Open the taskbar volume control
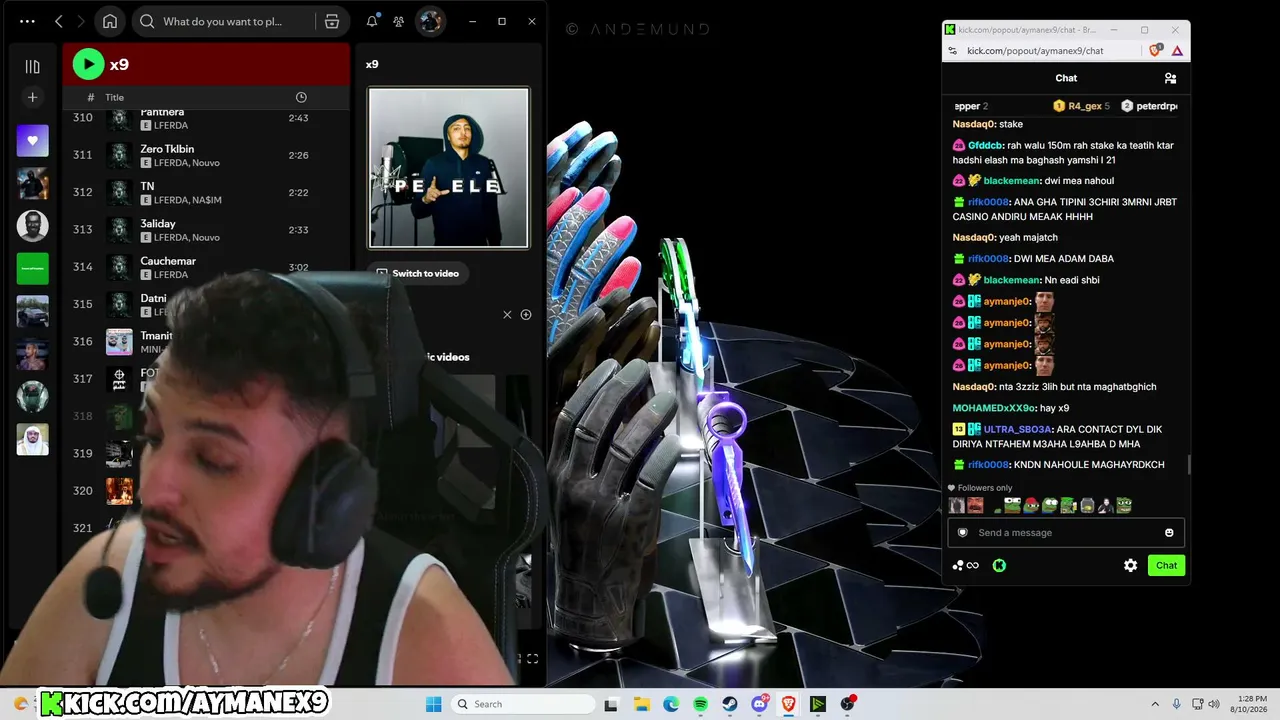The width and height of the screenshot is (1280, 720). [1214, 704]
